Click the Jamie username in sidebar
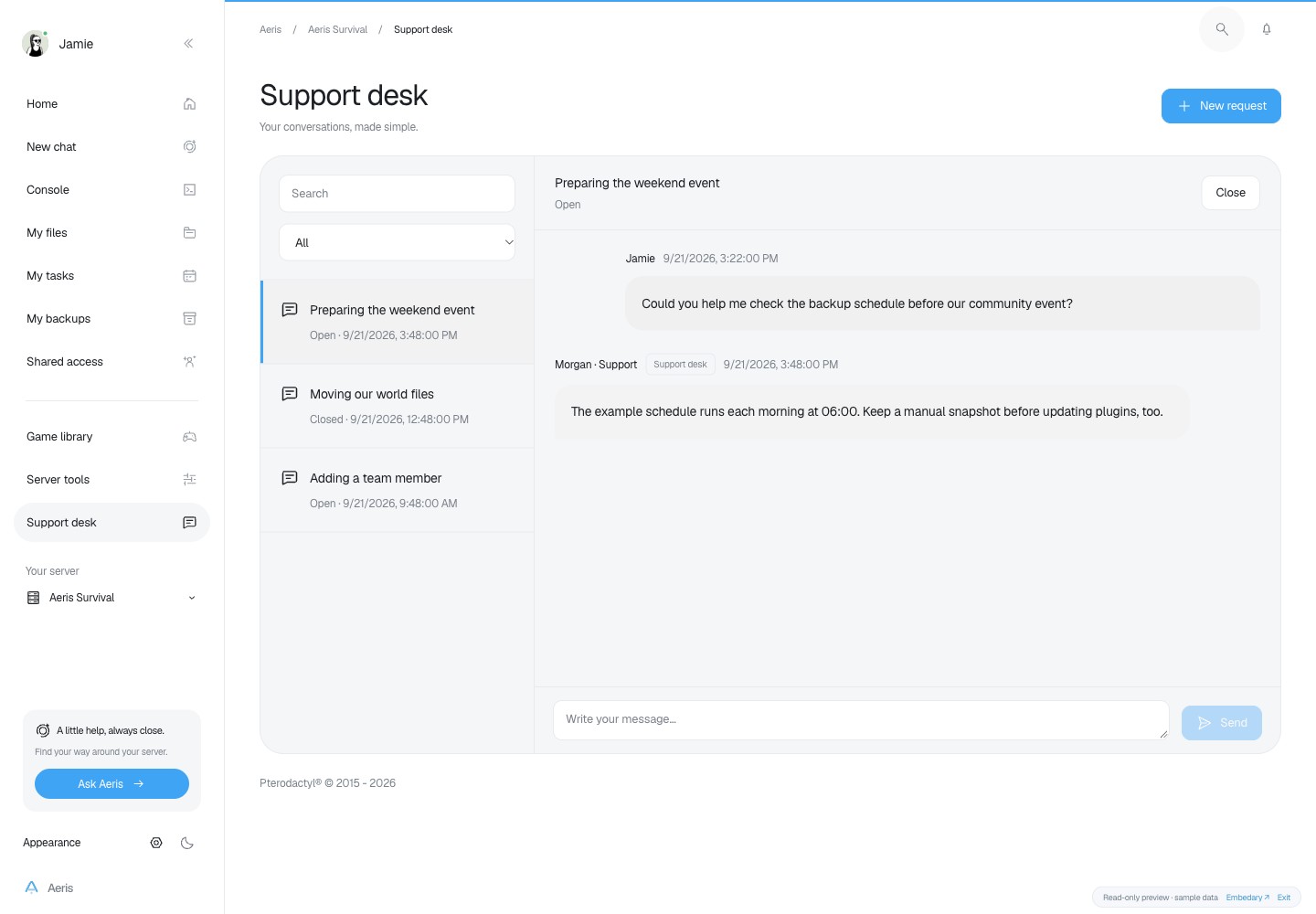The image size is (1316, 914). tap(76, 44)
